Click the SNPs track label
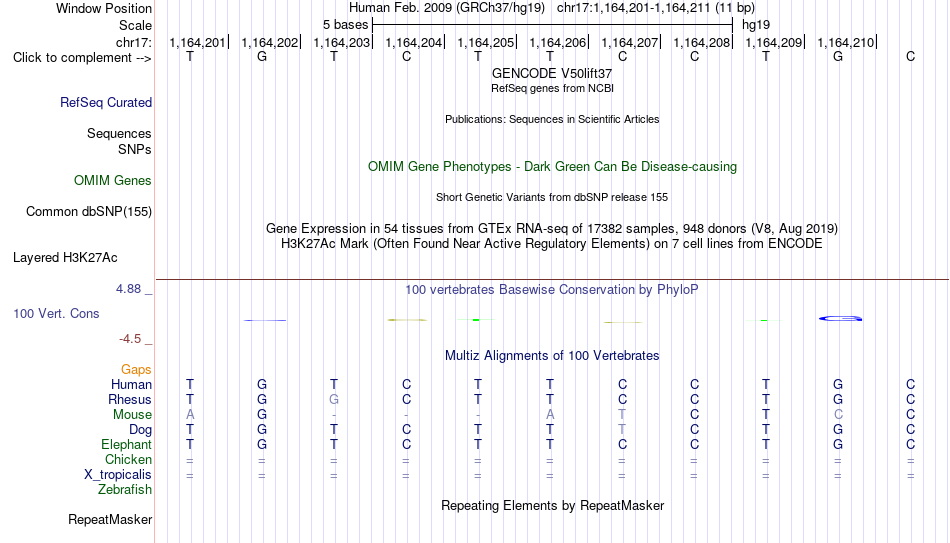Viewport: 950px width, 543px height. 135,149
